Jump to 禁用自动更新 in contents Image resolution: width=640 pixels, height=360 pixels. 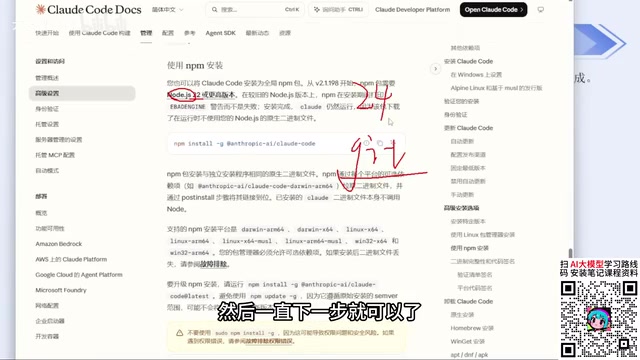pos(468,181)
